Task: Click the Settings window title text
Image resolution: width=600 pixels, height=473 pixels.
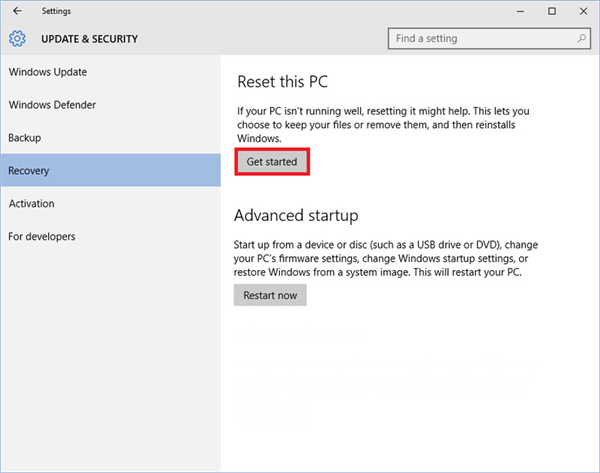Action: coord(56,11)
